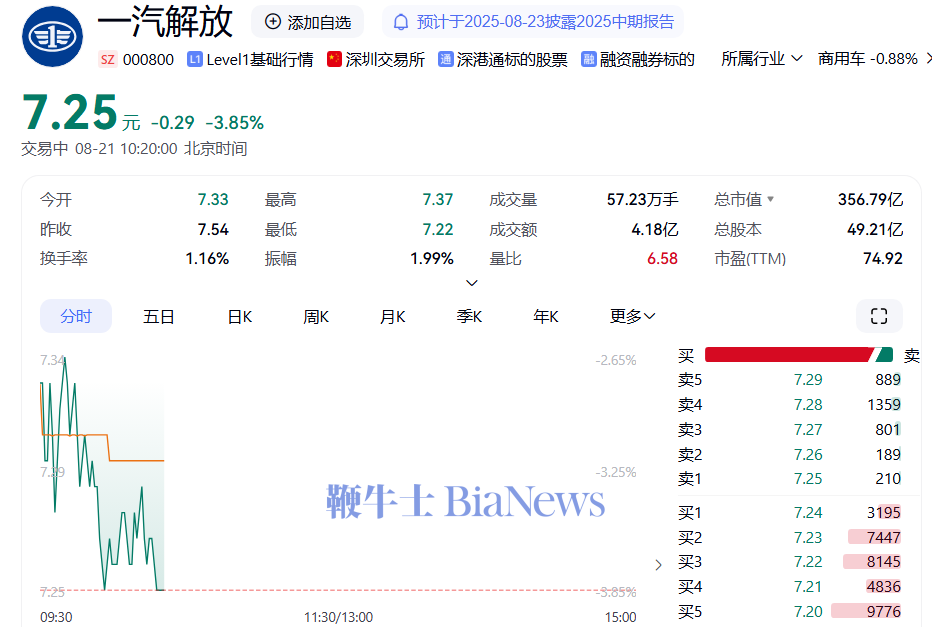
Task: Click the 一汽解放 stock name title
Action: click(165, 22)
